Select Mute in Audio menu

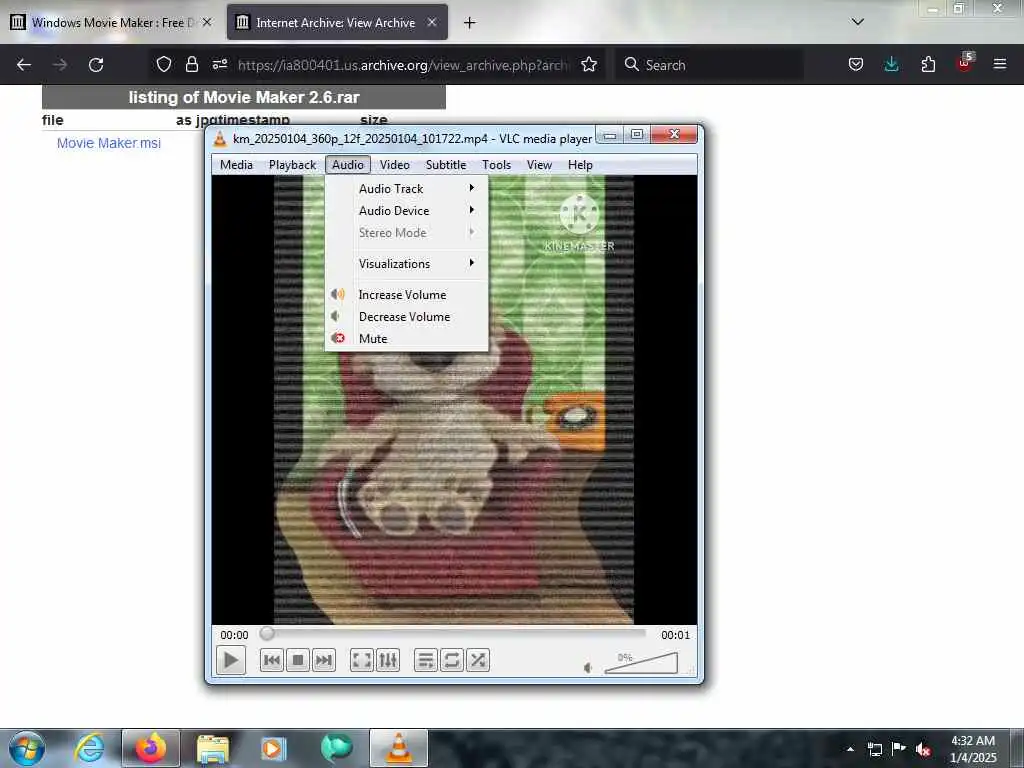pyautogui.click(x=406, y=338)
